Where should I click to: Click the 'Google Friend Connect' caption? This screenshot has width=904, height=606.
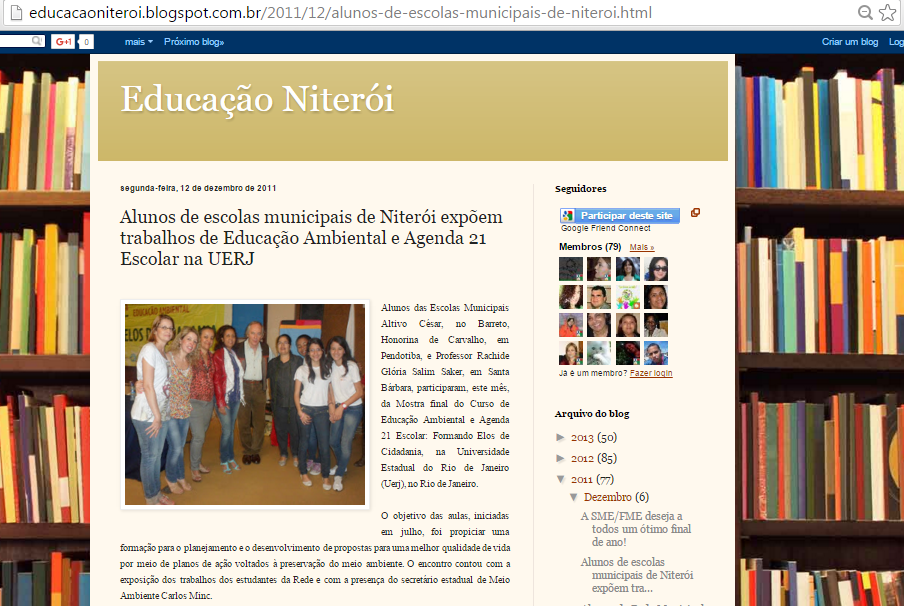(605, 228)
